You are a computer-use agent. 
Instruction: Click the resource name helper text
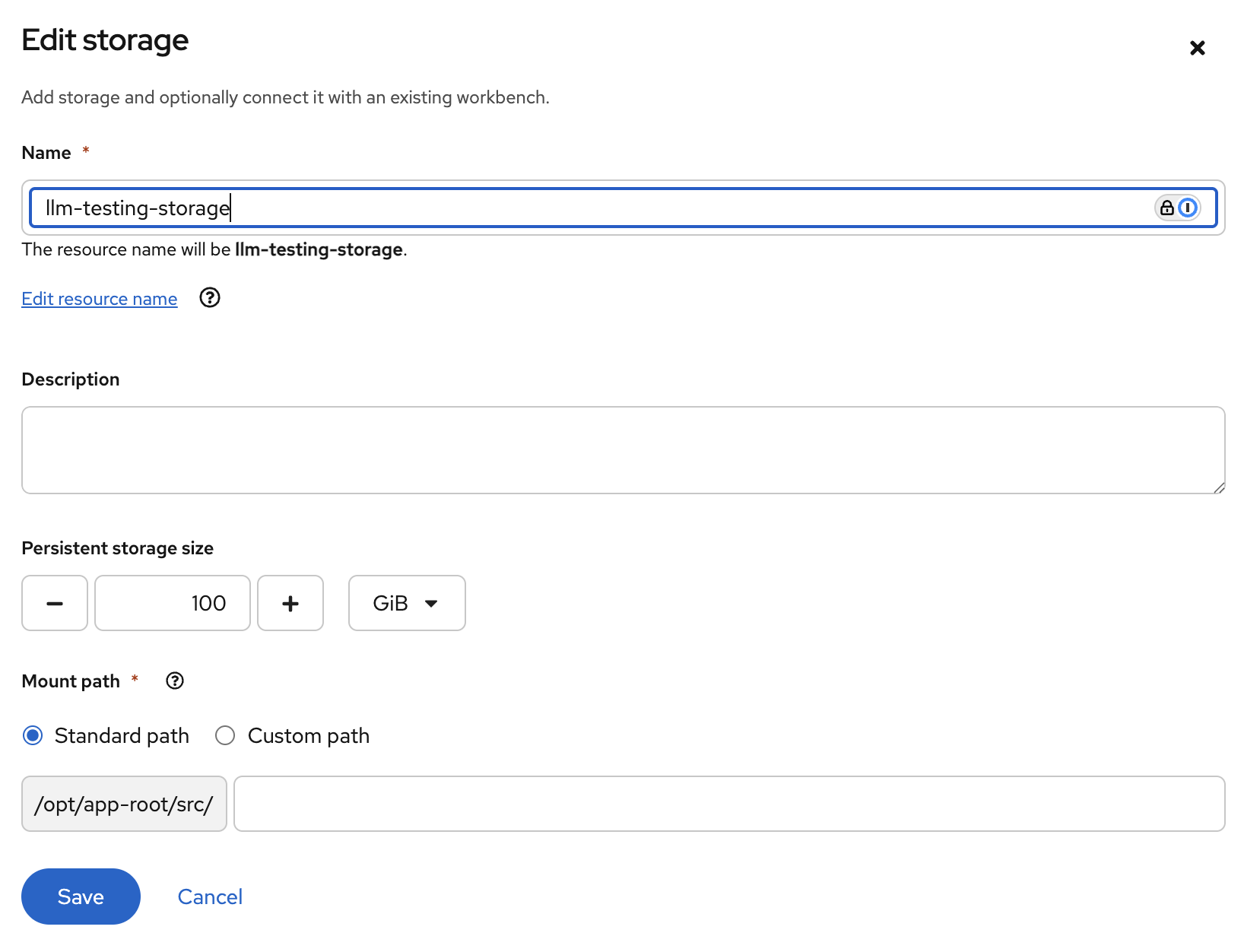click(x=214, y=249)
